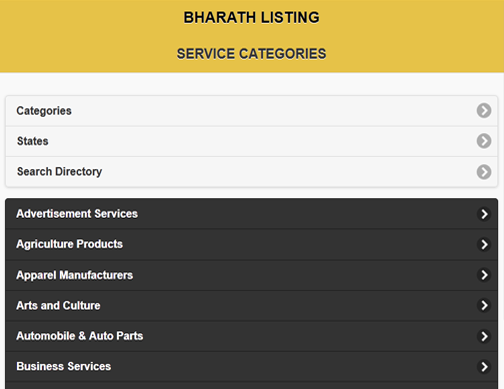Click the arrow icon beside States
This screenshot has height=389, width=504.
coord(484,141)
